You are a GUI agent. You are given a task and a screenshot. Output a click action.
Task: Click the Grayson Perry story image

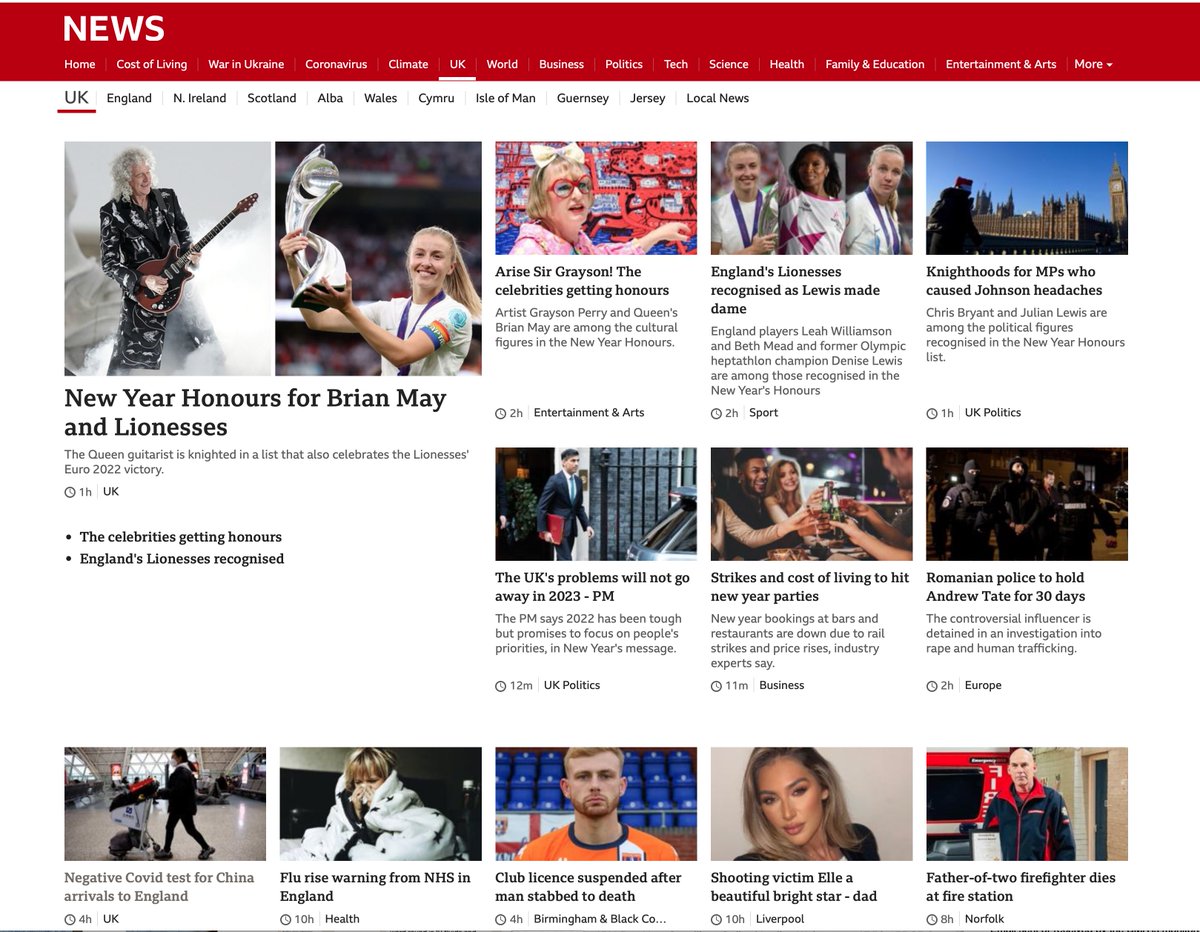click(x=596, y=198)
